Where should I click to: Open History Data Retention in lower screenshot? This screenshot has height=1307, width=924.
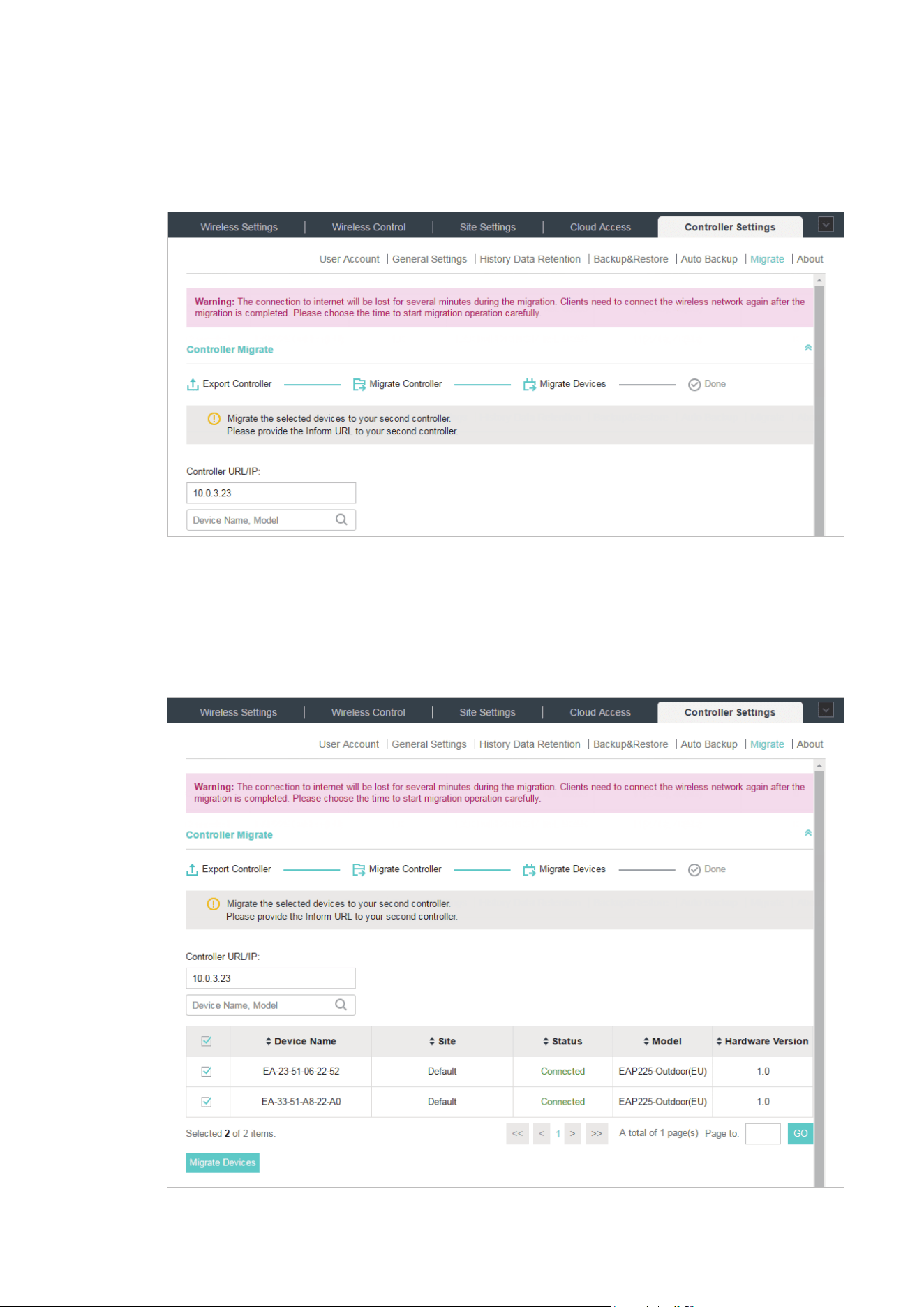[x=530, y=744]
